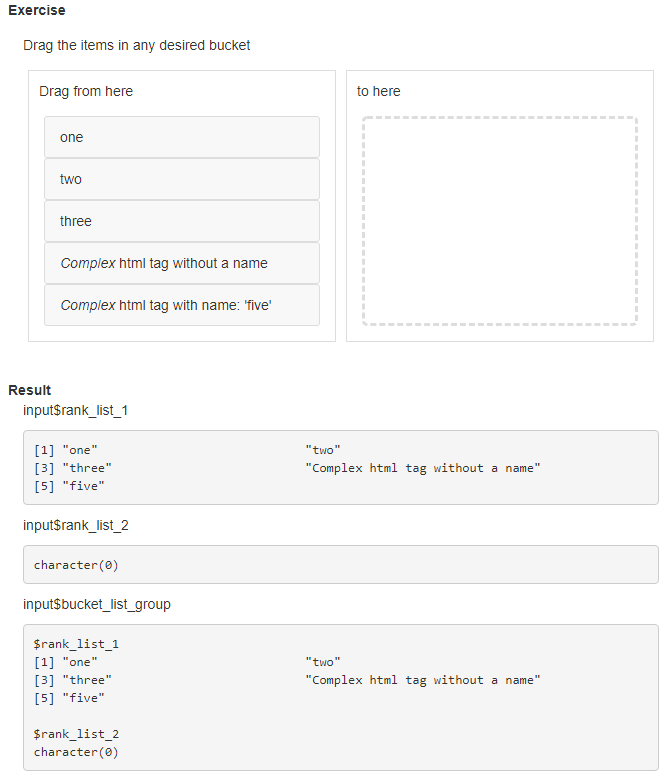Click '$rank_list_1' line in the group output
Image resolution: width=665 pixels, height=778 pixels.
coord(76,644)
